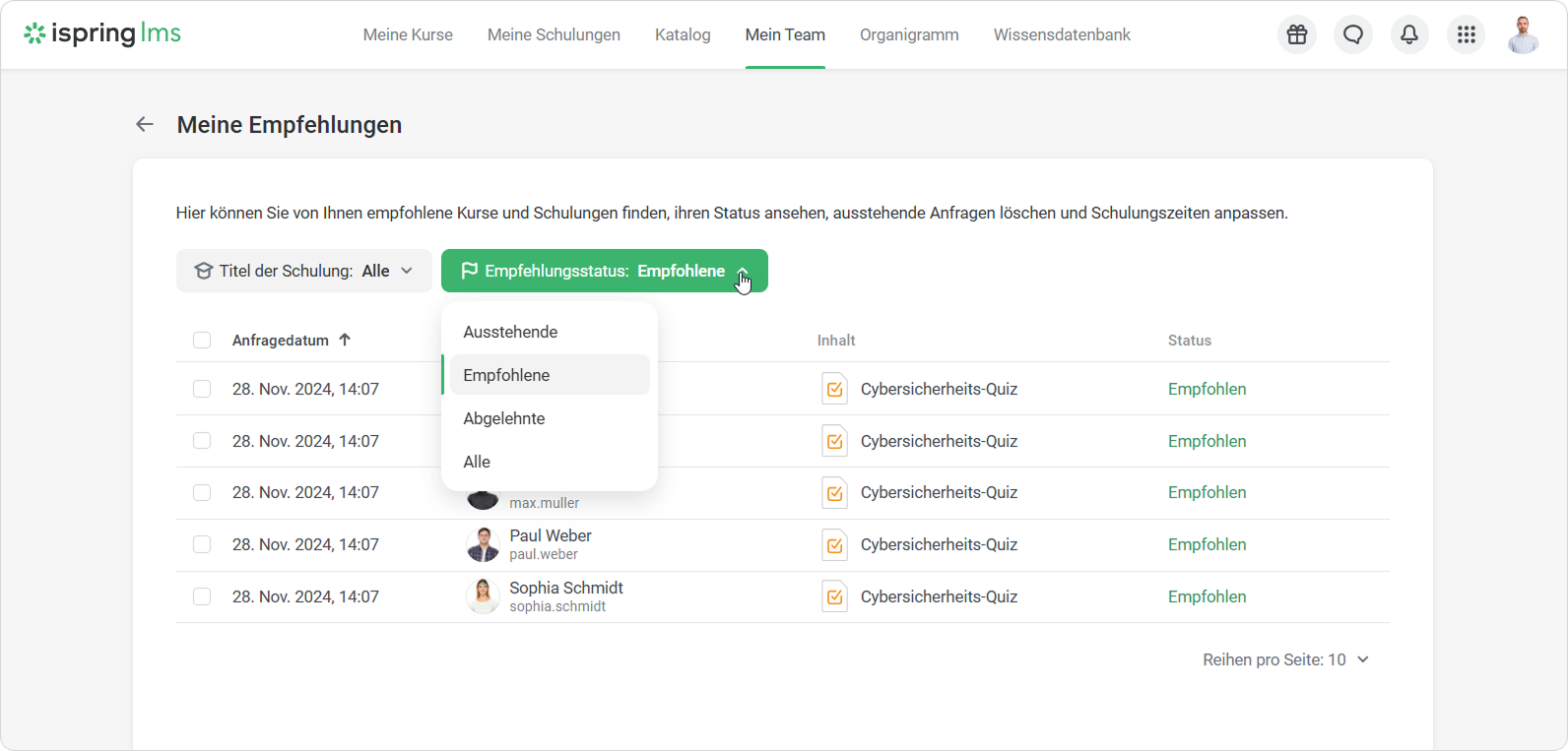Viewport: 1568px width, 751px height.
Task: Go back using the left arrow
Action: click(145, 124)
